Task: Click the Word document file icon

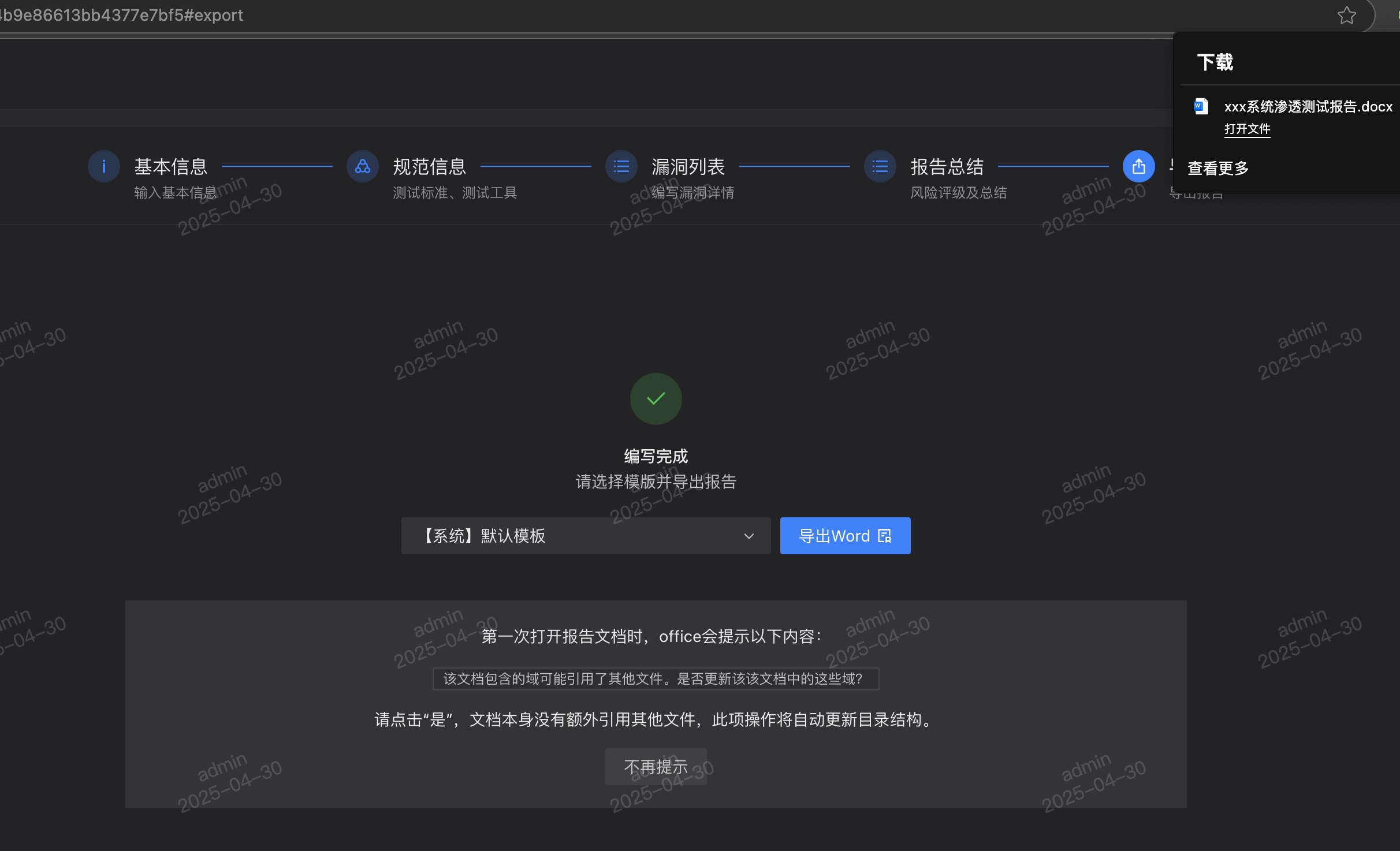Action: (1201, 106)
